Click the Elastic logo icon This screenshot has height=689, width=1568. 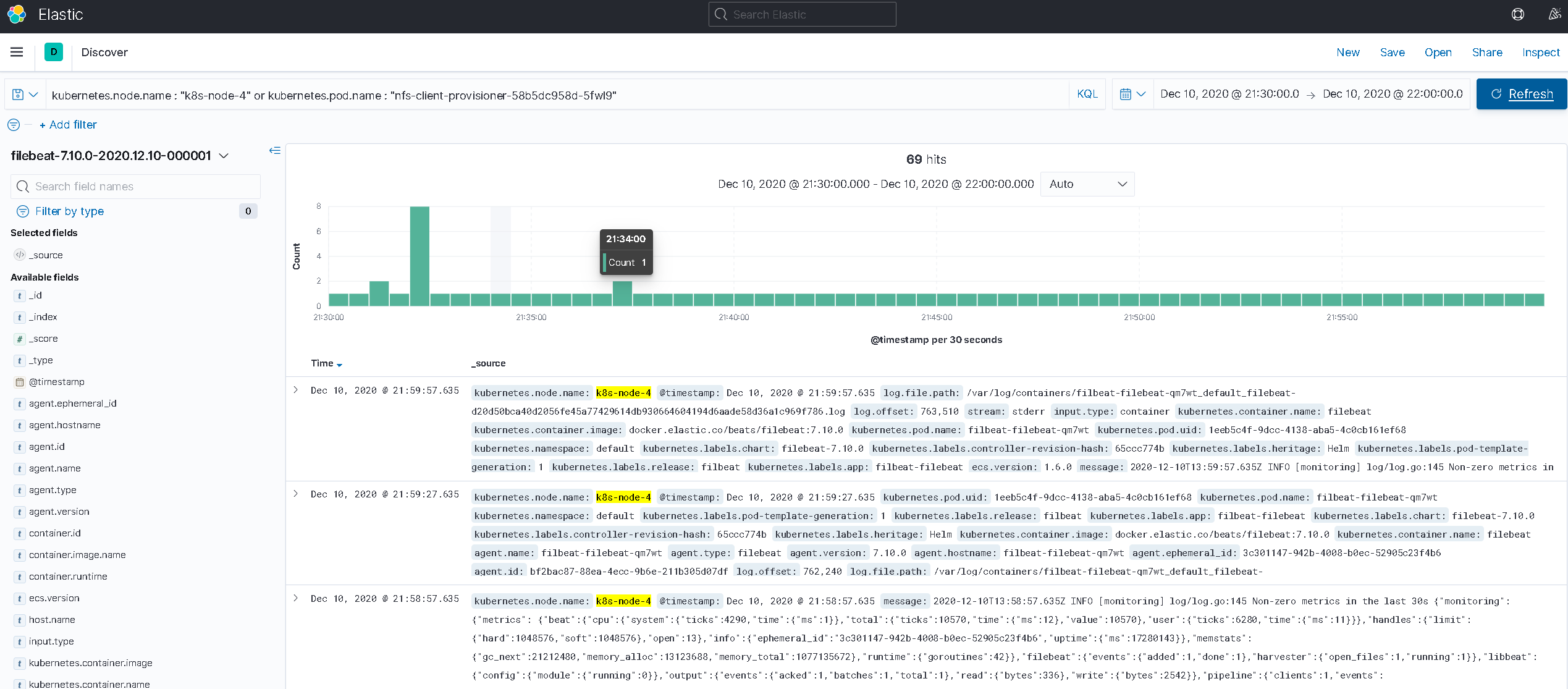(17, 15)
